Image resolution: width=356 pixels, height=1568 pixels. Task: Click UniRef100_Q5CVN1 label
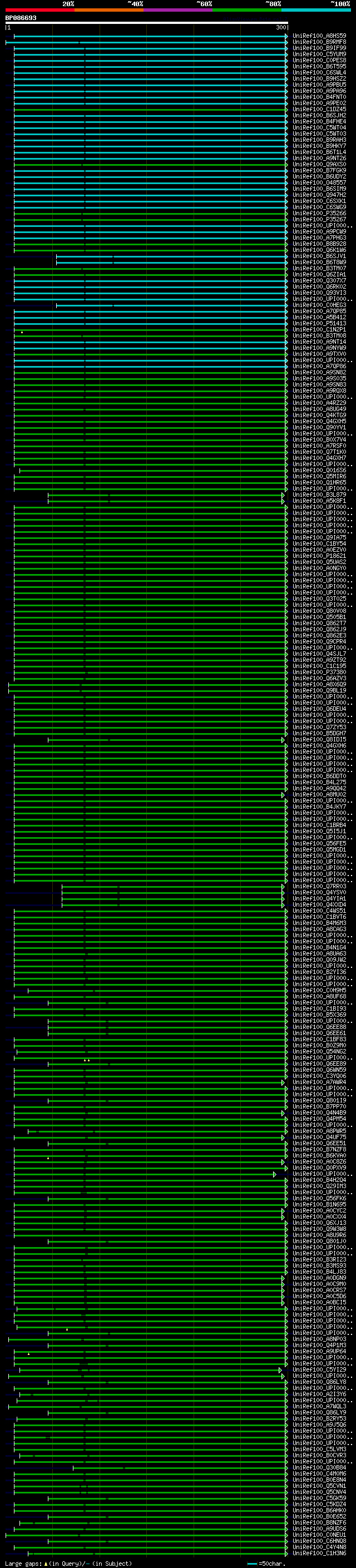tap(319, 1486)
